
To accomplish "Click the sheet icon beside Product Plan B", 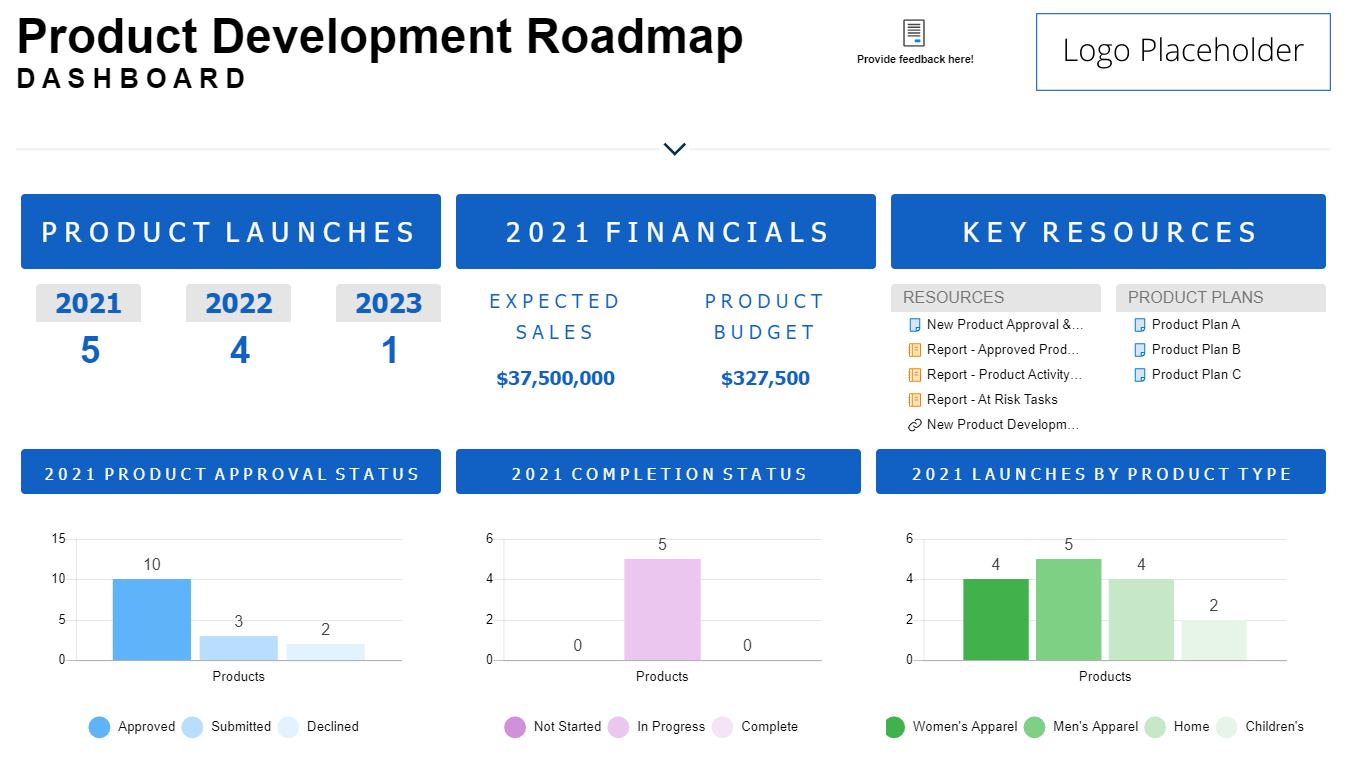I will [1139, 350].
